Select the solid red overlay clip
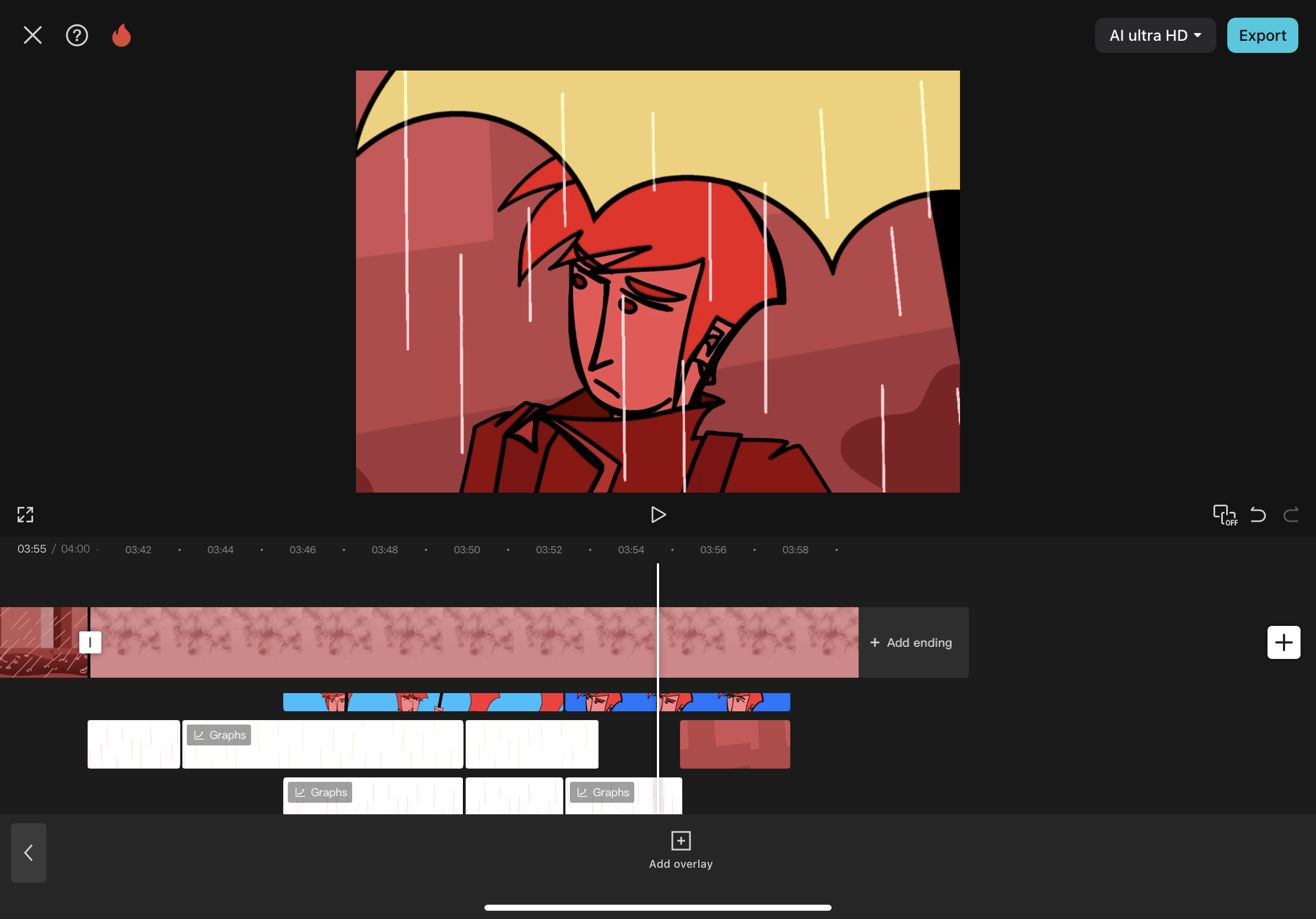Image resolution: width=1316 pixels, height=919 pixels. point(735,744)
